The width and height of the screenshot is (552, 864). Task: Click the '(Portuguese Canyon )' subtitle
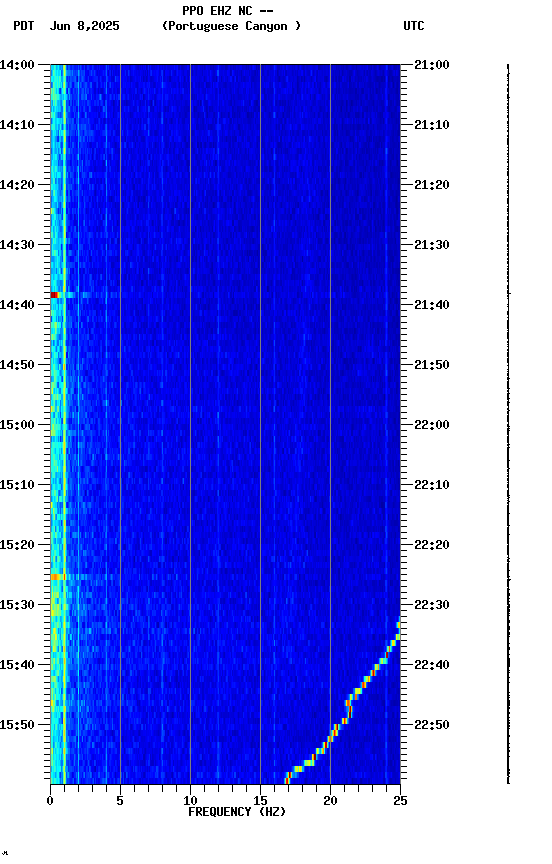coord(231,26)
